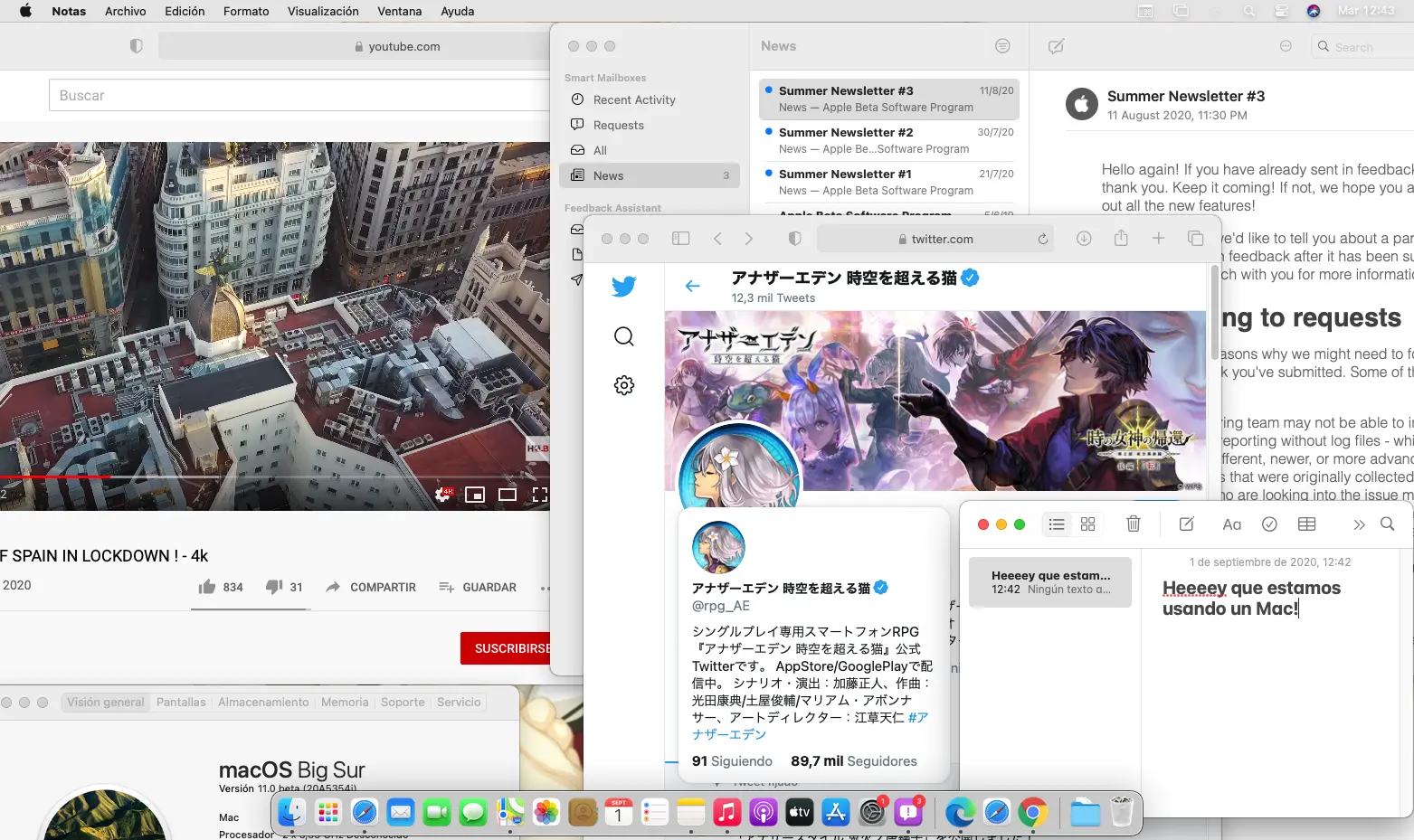
Task: Toggle YouTube fullscreen
Action: [540, 495]
